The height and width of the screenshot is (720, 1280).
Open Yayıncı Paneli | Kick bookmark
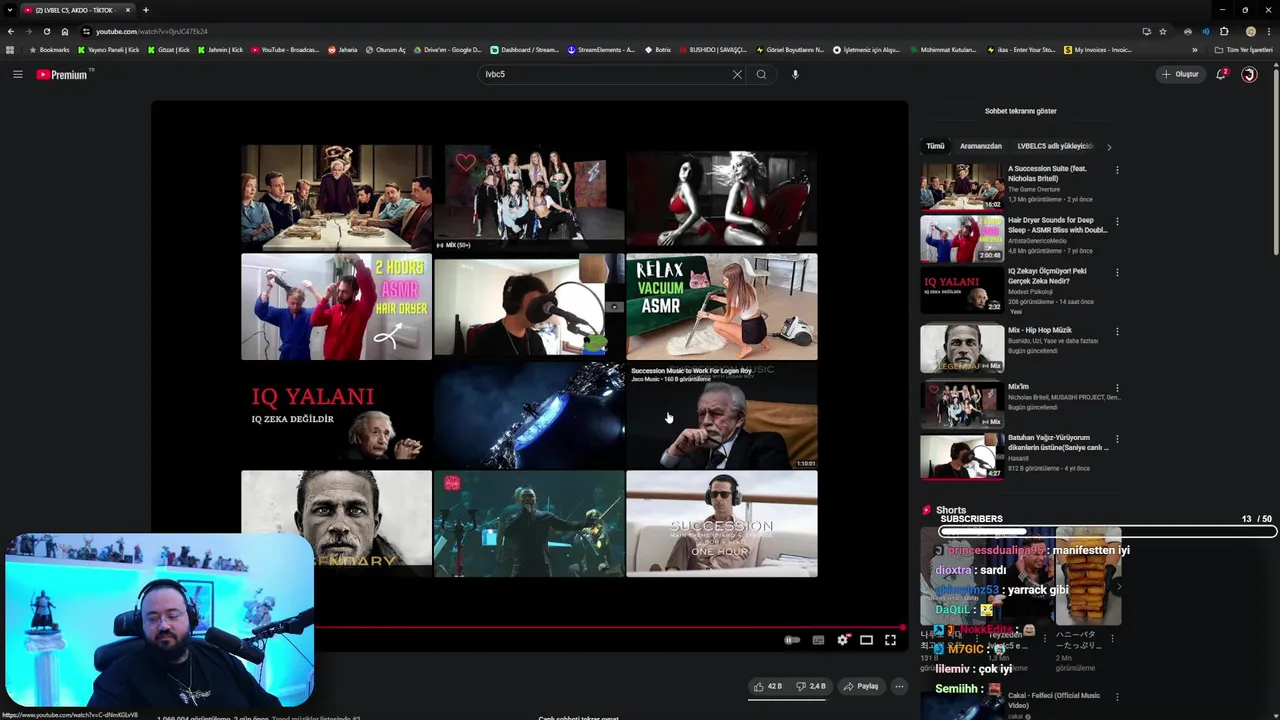pyautogui.click(x=108, y=49)
